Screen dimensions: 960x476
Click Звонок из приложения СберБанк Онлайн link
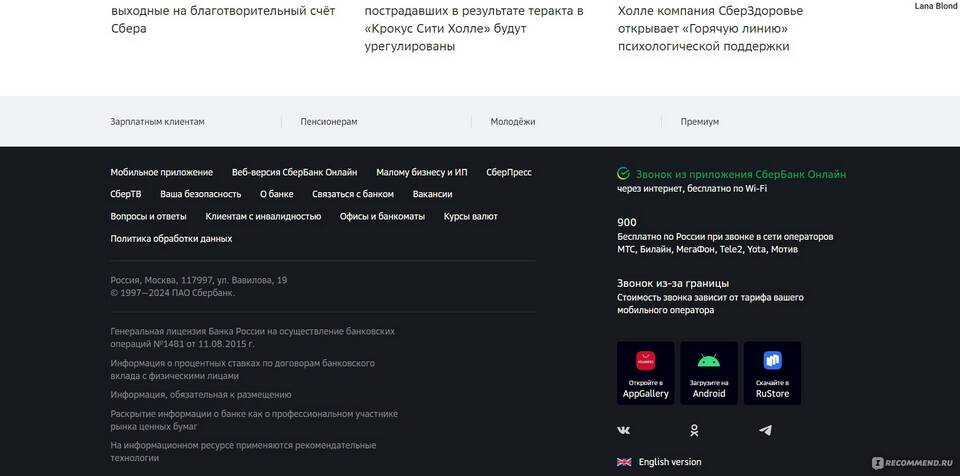741,174
